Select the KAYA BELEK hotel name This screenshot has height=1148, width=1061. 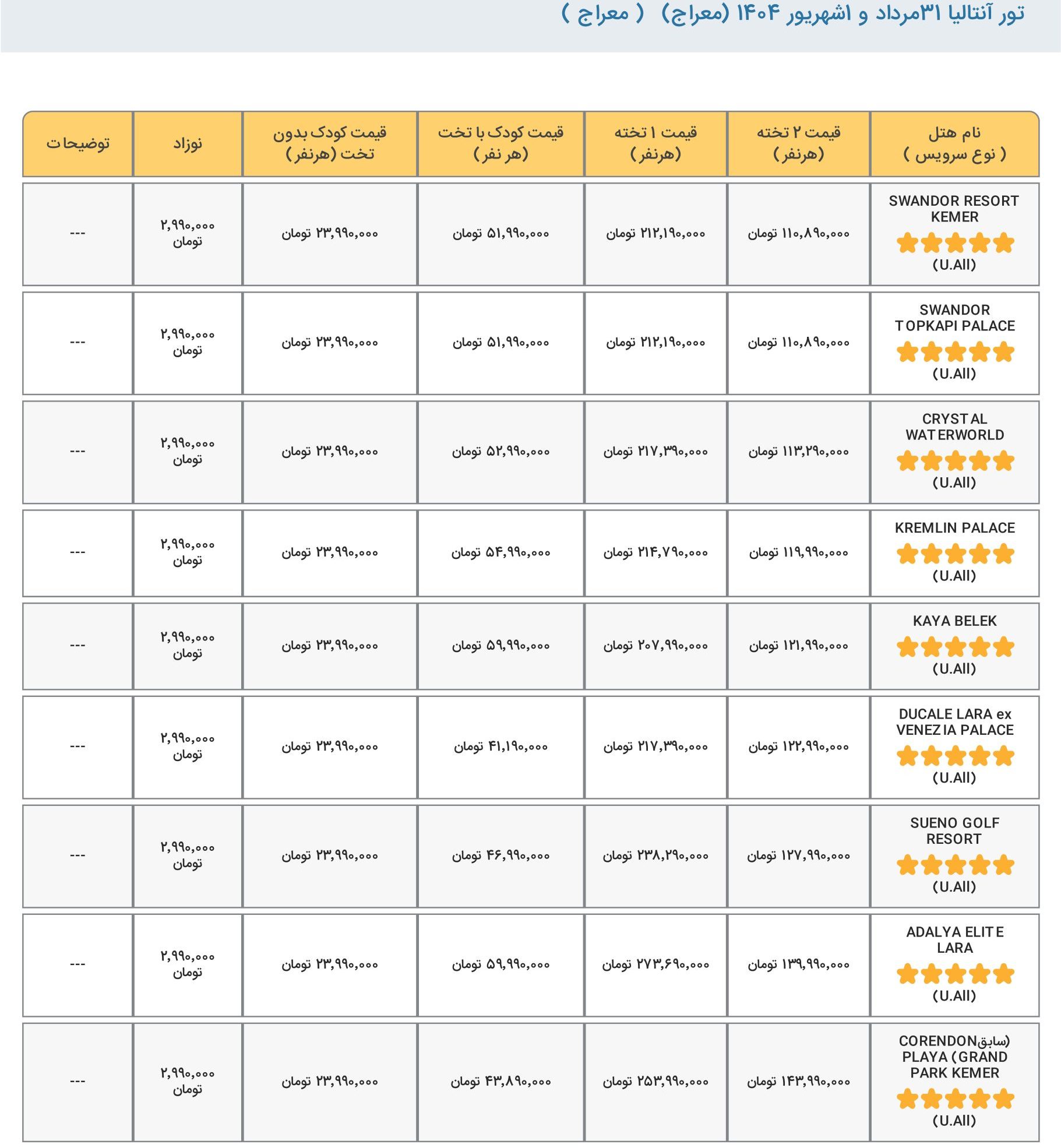(x=954, y=621)
